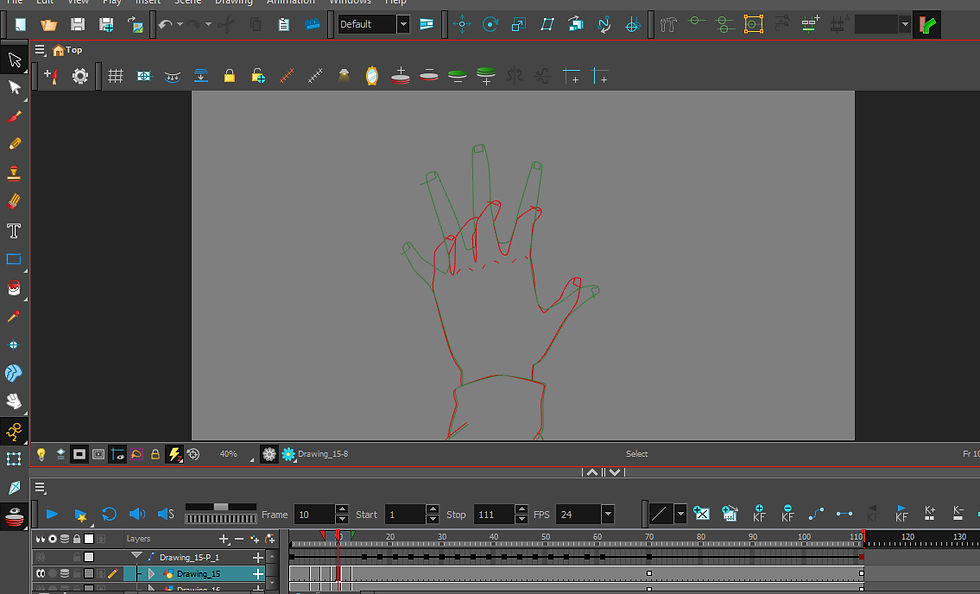Select the Paint bucket tool
The width and height of the screenshot is (980, 594).
pos(14,288)
